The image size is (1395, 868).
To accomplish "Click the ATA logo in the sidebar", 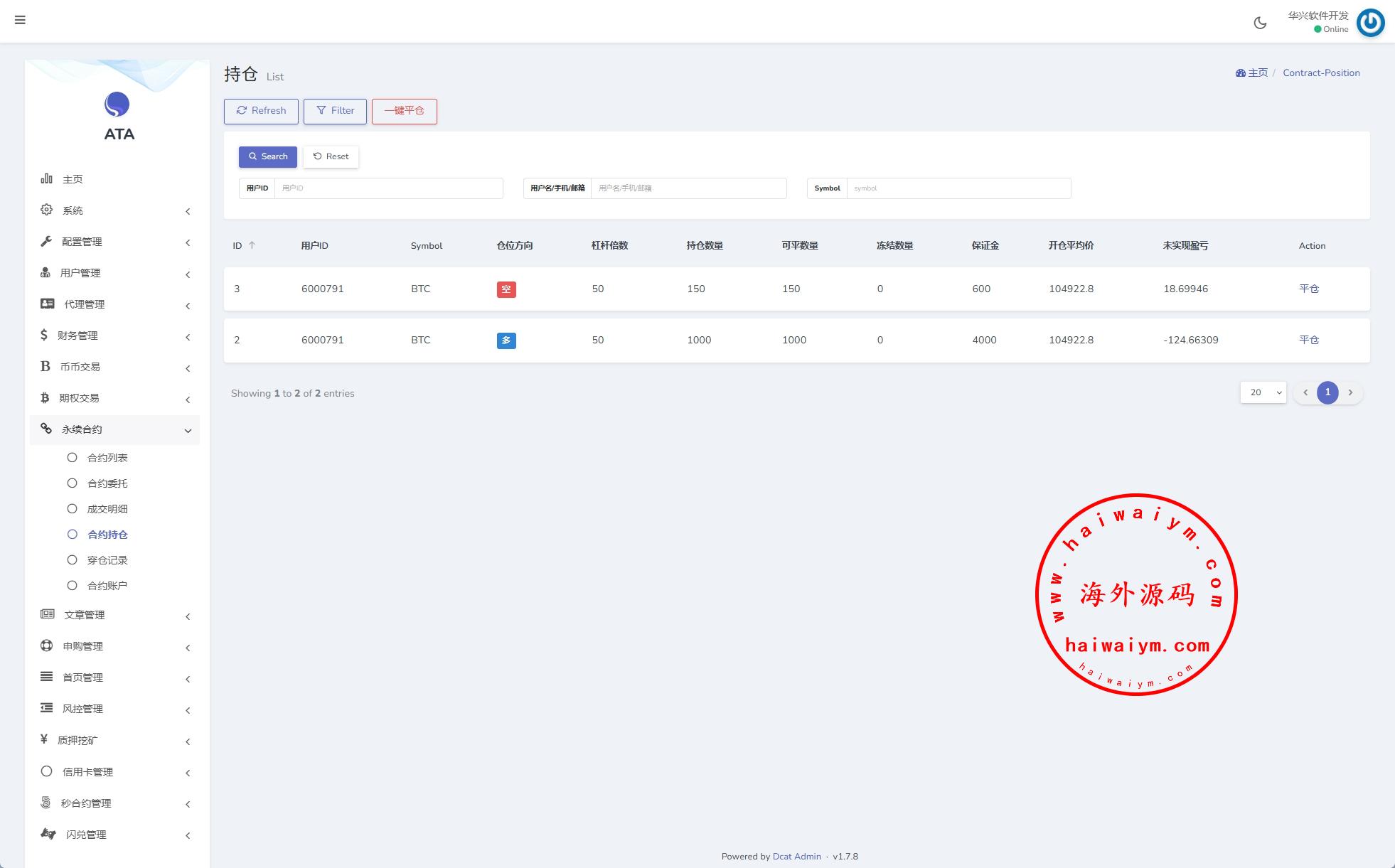I will (117, 105).
